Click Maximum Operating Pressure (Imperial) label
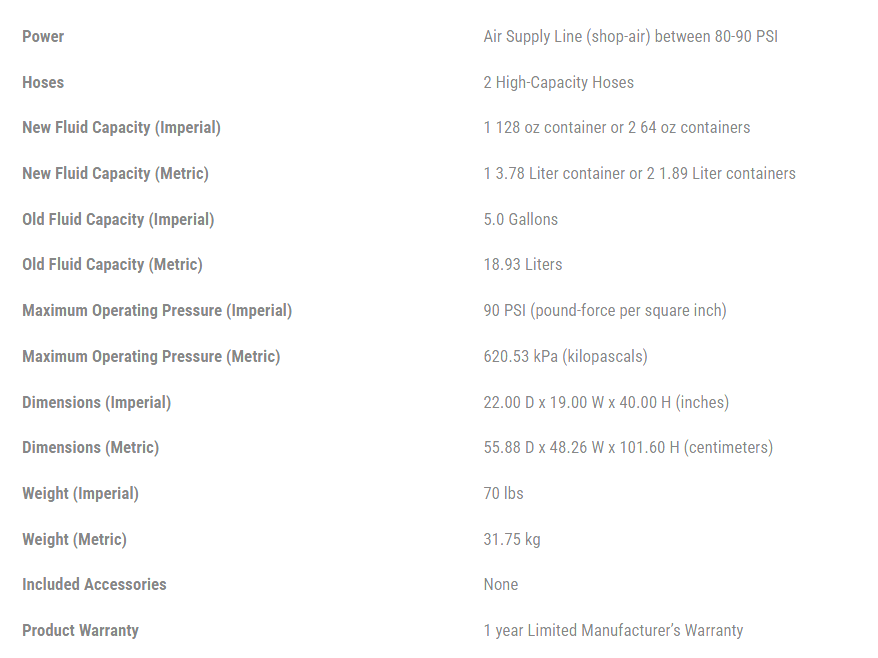 tap(157, 311)
